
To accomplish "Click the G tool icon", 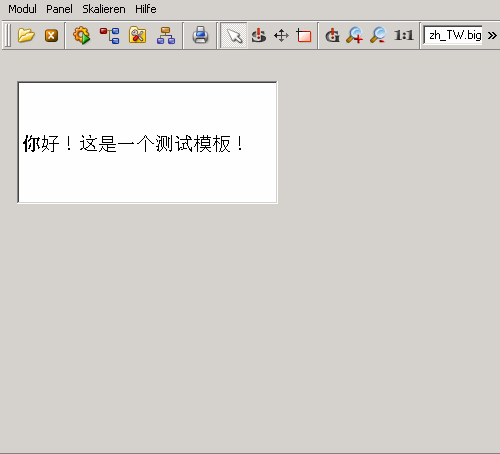I will coord(332,35).
